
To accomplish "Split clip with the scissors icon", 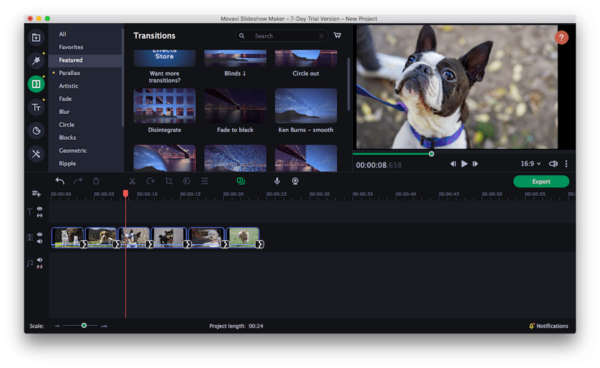I will (132, 181).
